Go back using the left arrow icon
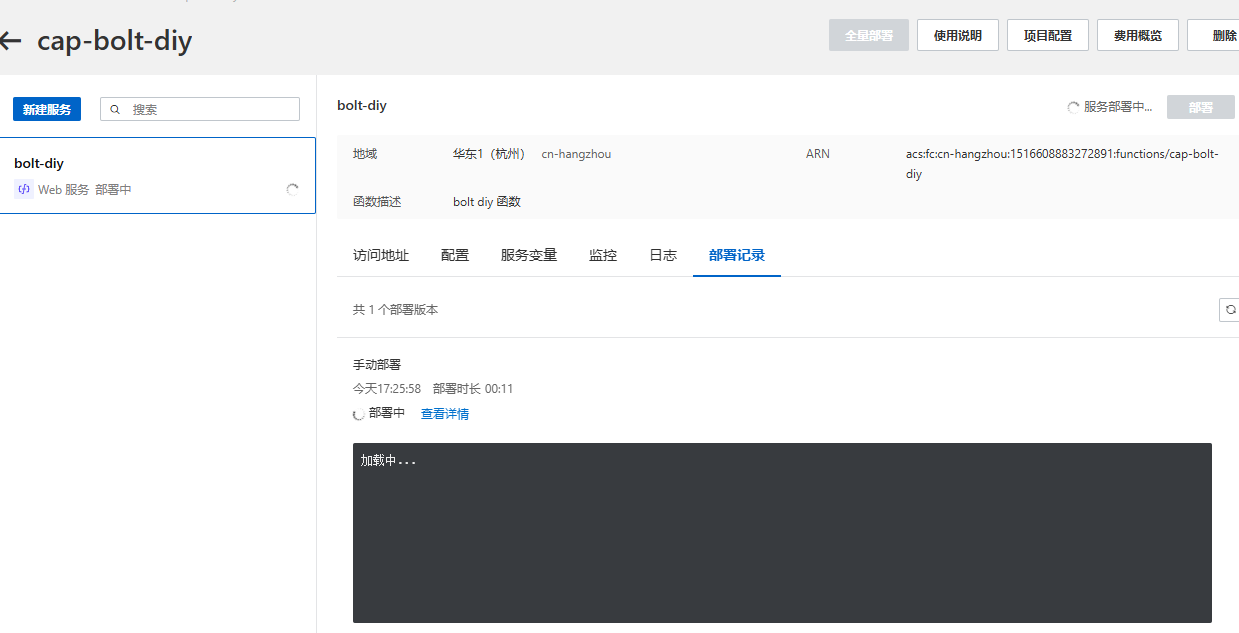This screenshot has height=633, width=1239. [10, 41]
